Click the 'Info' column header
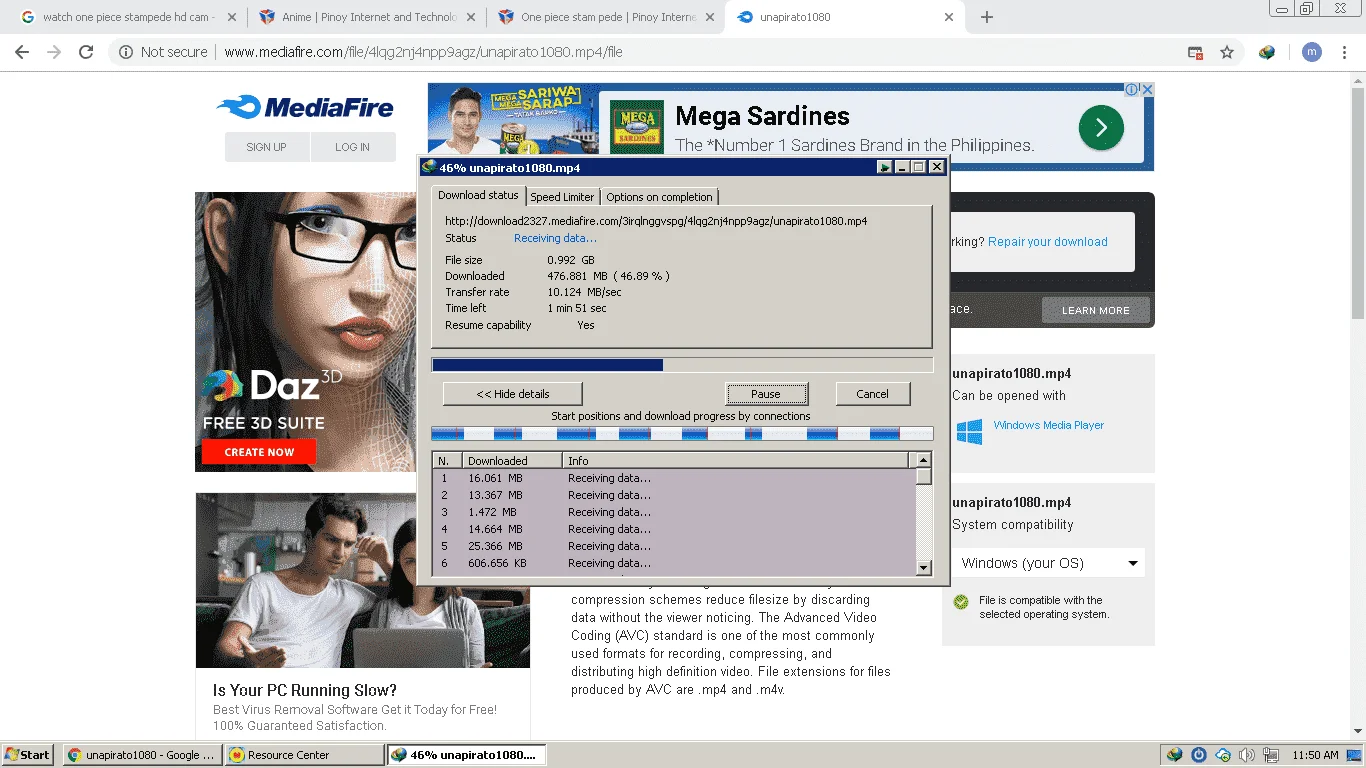1366x768 pixels. [735, 460]
